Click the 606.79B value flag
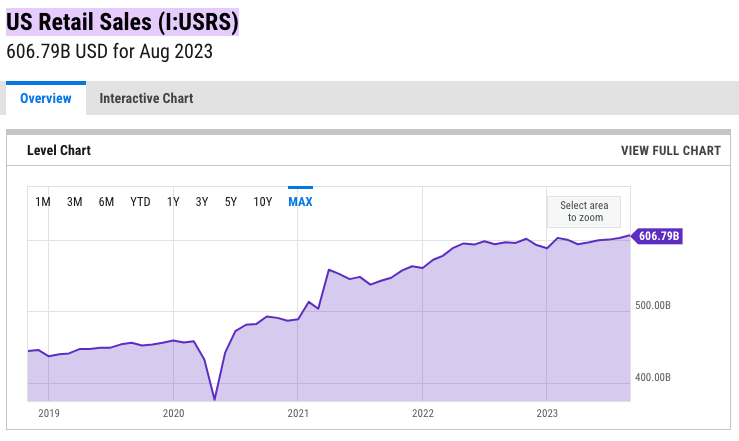The width and height of the screenshot is (739, 441). point(659,236)
